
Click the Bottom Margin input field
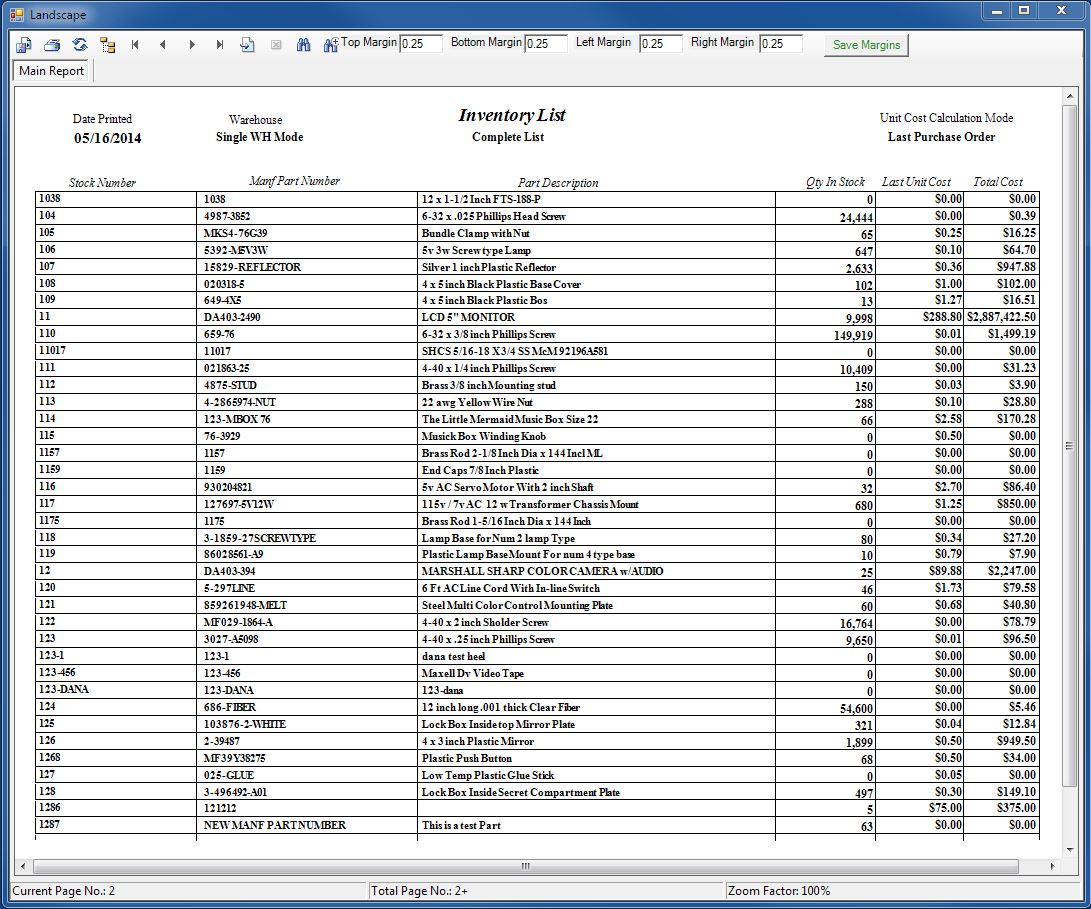point(546,43)
